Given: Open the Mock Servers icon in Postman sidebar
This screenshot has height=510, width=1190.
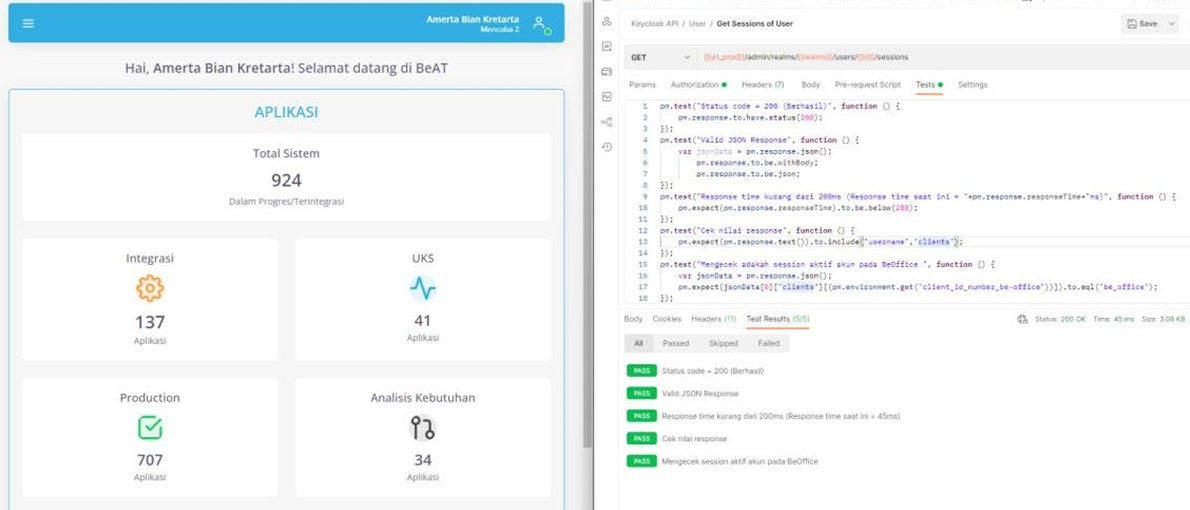Looking at the screenshot, I should point(606,72).
